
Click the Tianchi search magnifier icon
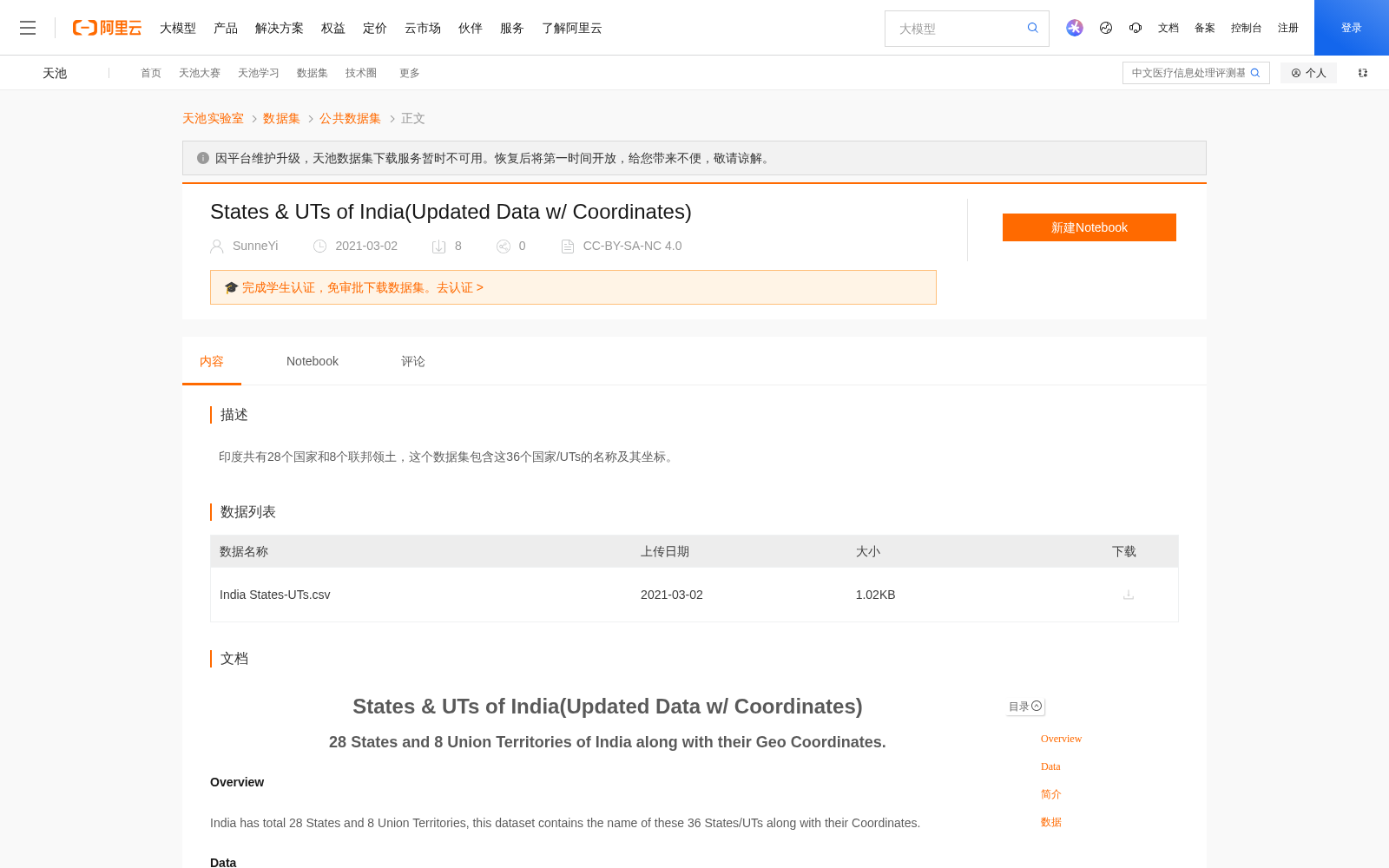pyautogui.click(x=1255, y=73)
